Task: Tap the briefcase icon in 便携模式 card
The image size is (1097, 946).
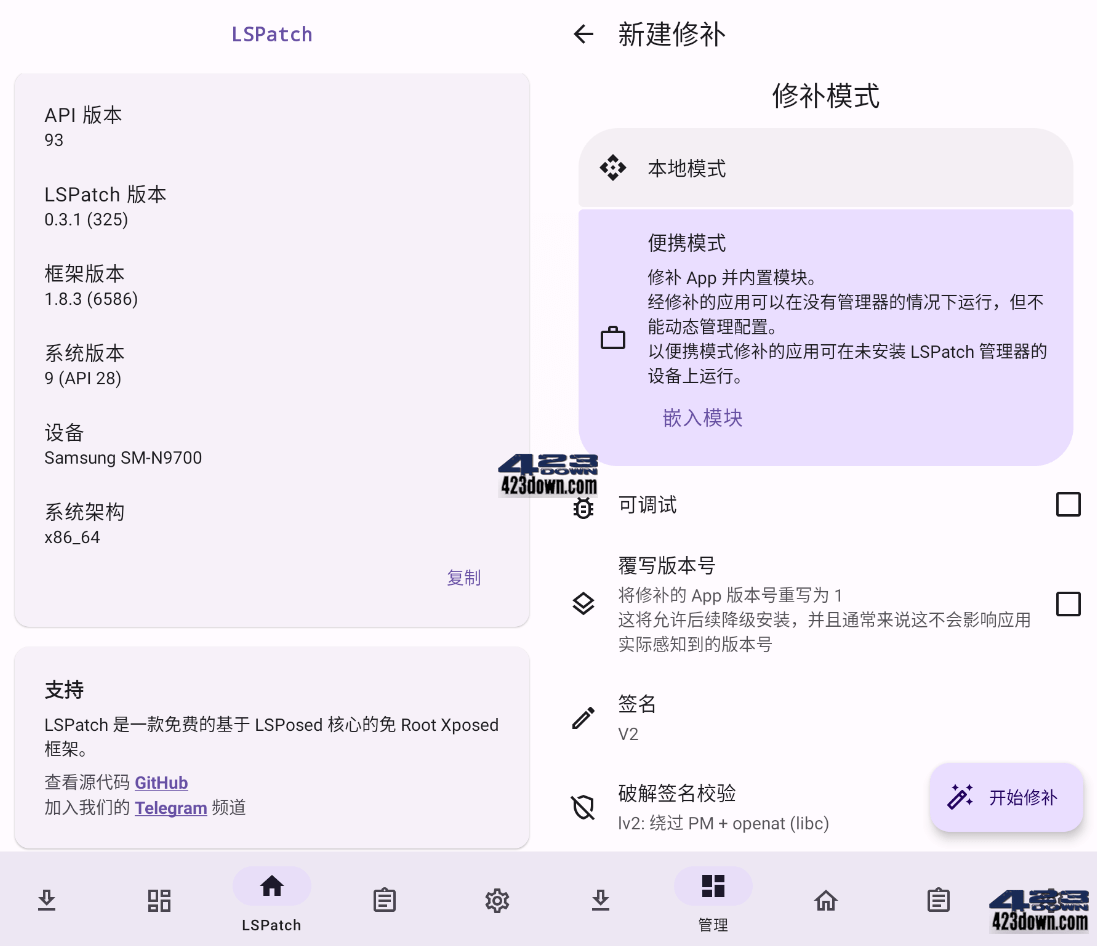Action: click(x=613, y=337)
